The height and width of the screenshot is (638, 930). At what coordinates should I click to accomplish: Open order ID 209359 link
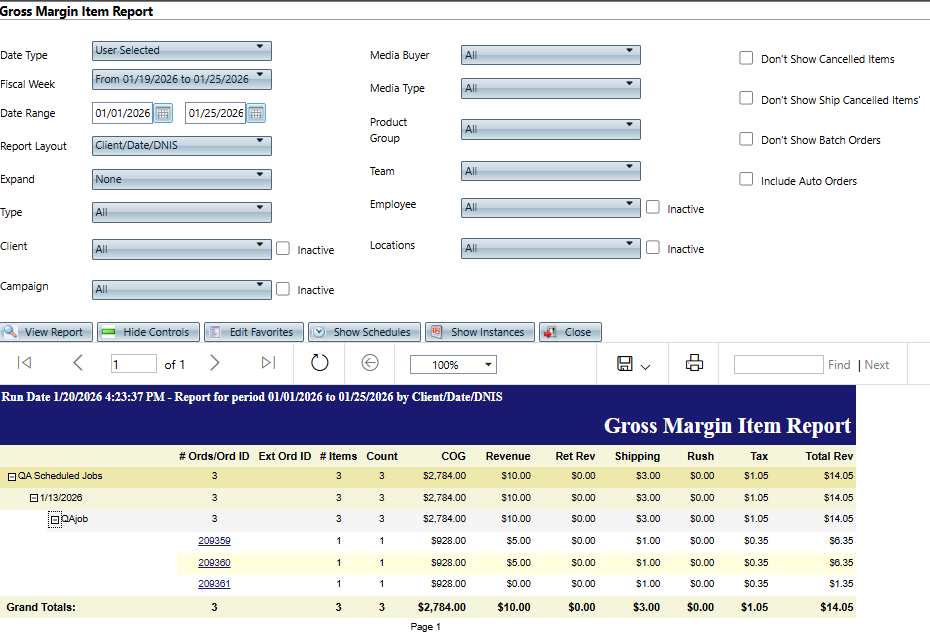click(x=214, y=541)
